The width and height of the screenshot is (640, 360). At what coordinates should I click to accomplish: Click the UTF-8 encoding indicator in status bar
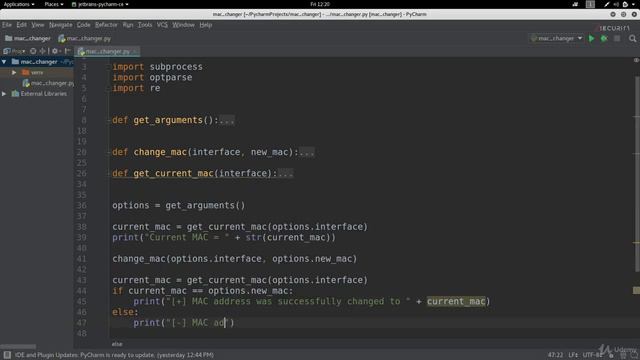(x=592, y=355)
